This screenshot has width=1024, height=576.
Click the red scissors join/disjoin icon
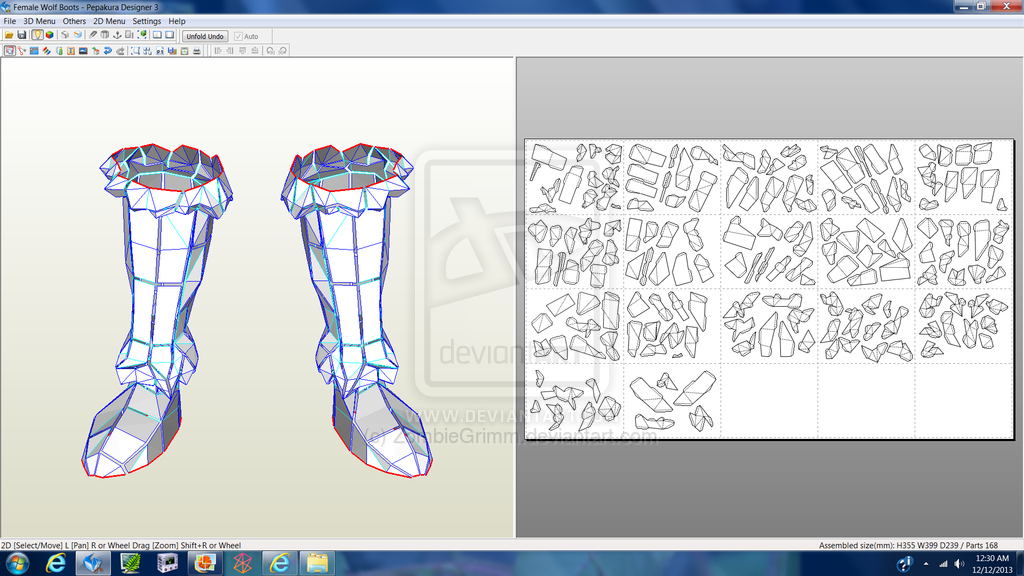tap(22, 51)
